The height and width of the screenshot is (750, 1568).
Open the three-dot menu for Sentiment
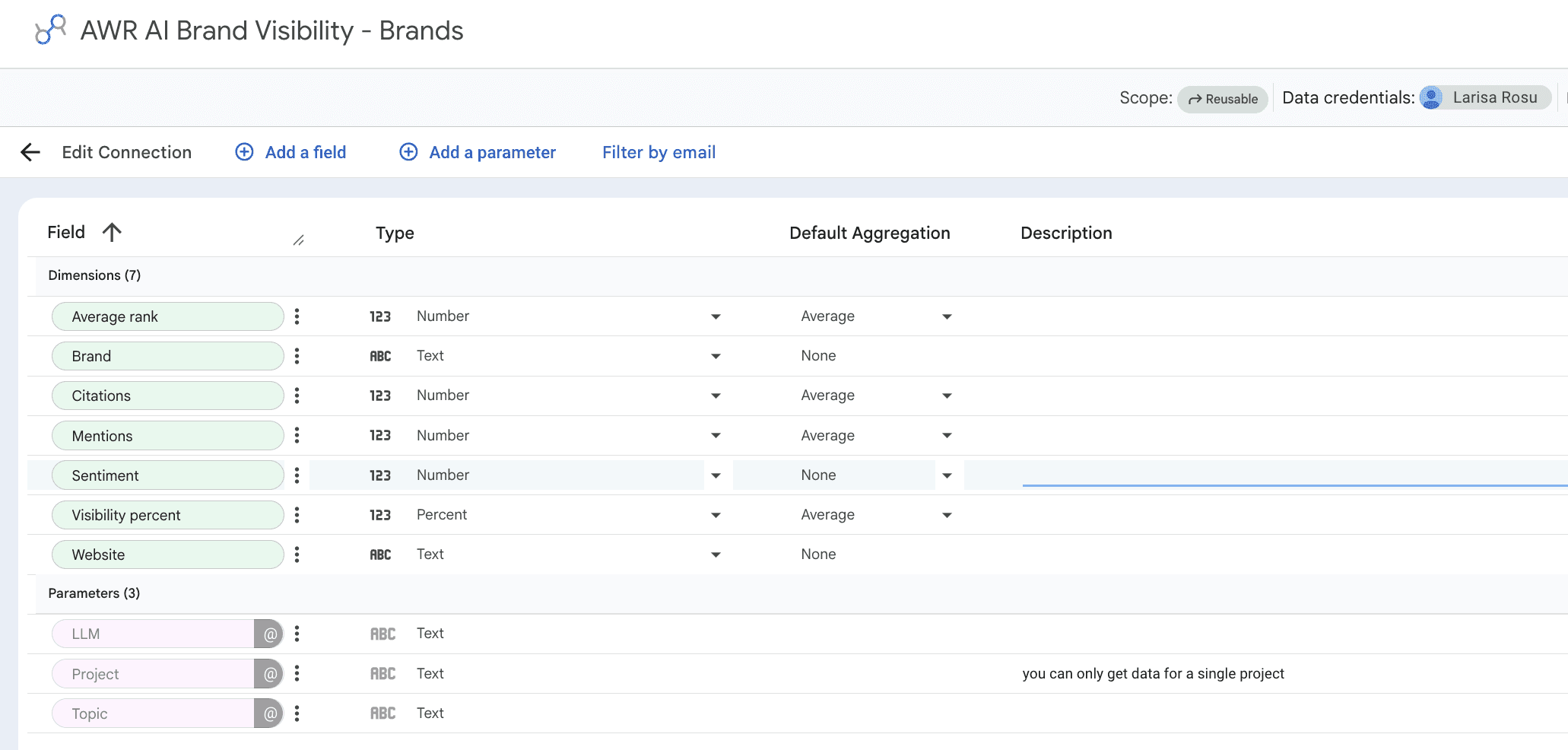(x=297, y=475)
